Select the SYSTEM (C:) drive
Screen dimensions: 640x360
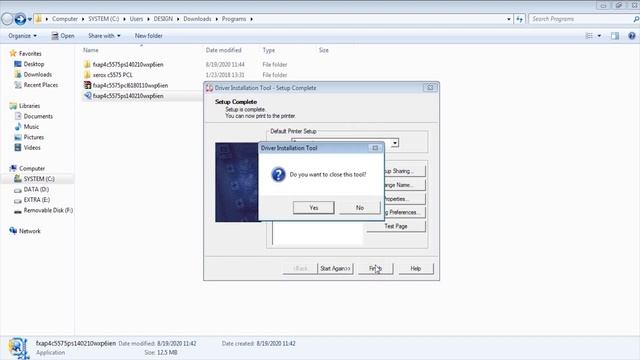pyautogui.click(x=39, y=179)
